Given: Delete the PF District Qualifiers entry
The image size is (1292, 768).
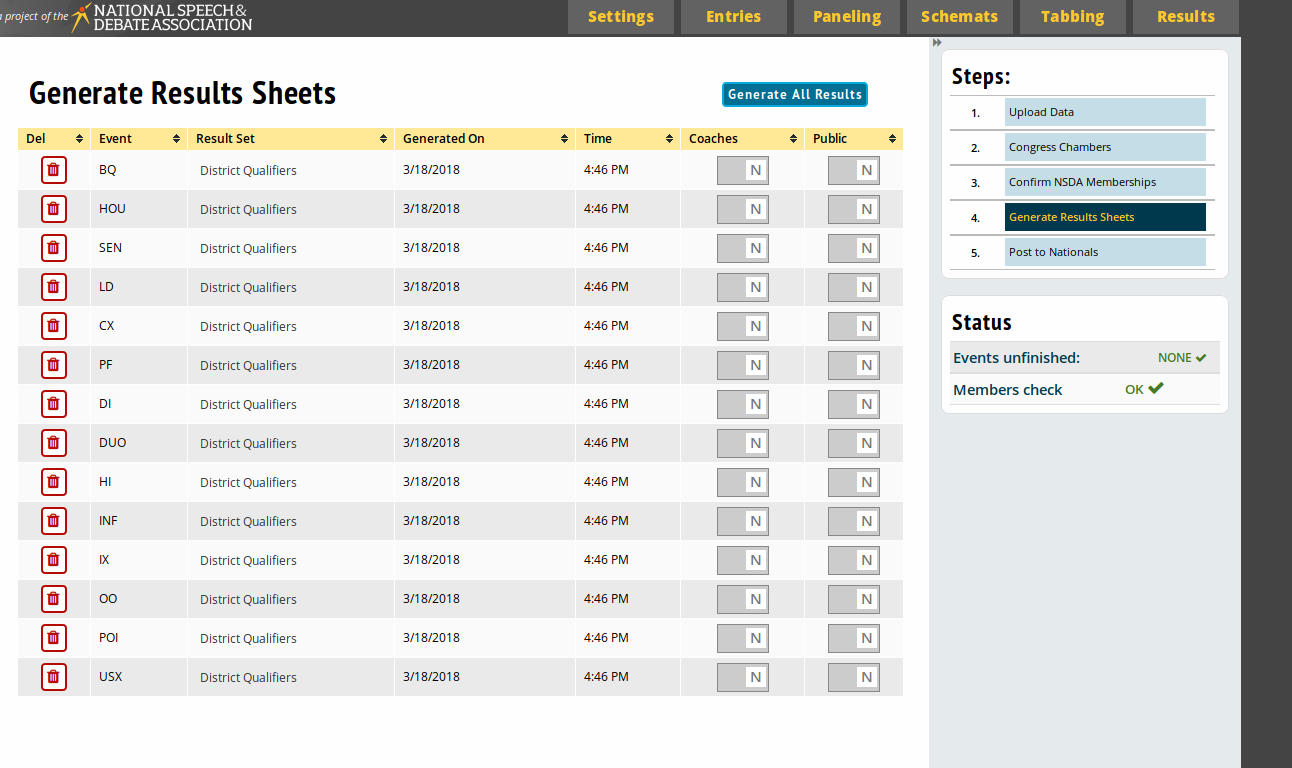Looking at the screenshot, I should point(54,365).
